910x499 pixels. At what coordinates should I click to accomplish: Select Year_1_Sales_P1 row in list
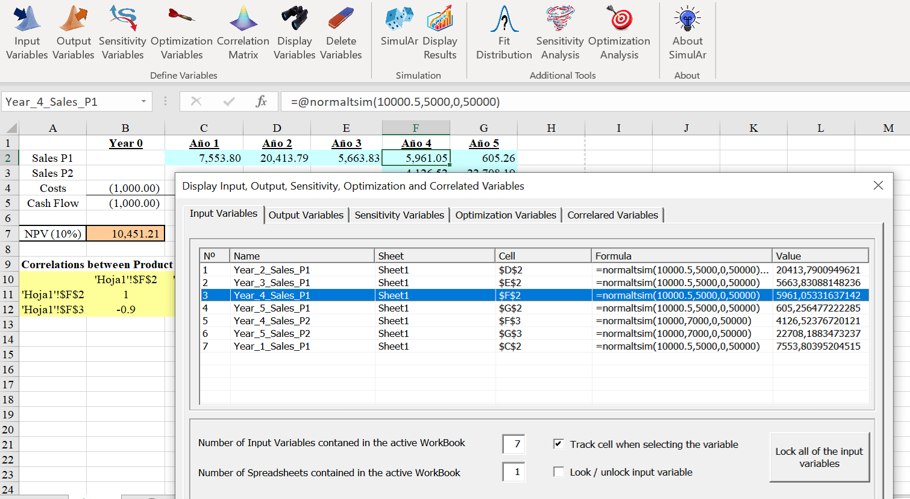[x=535, y=346]
